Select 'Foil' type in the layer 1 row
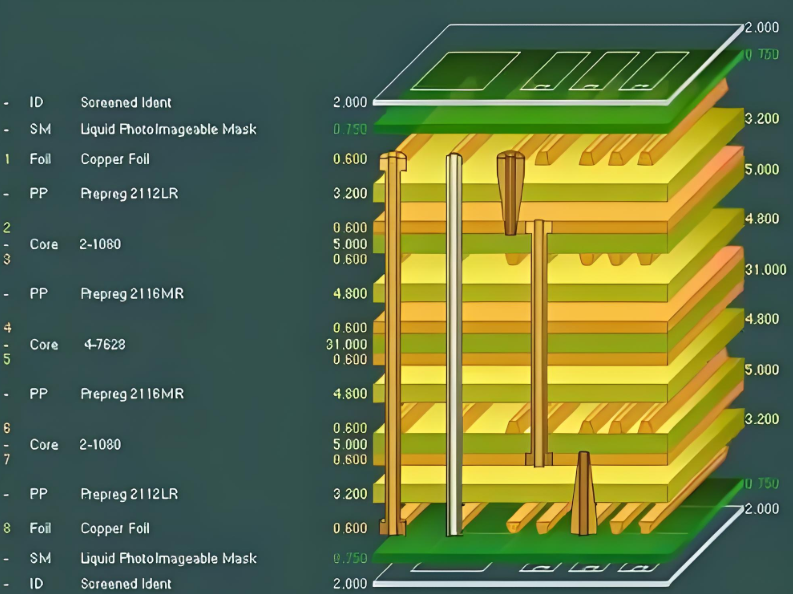 click(x=40, y=159)
